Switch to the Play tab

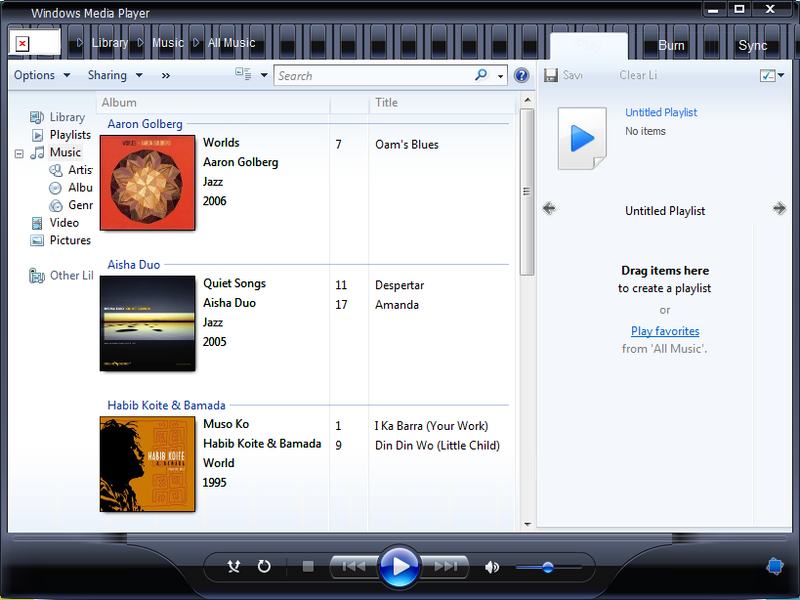pyautogui.click(x=589, y=46)
